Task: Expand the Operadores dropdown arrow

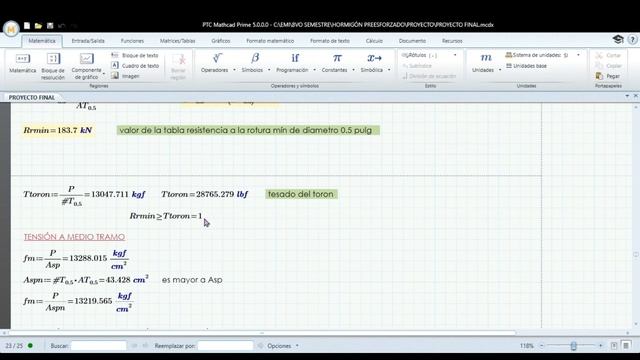Action: pyautogui.click(x=234, y=70)
